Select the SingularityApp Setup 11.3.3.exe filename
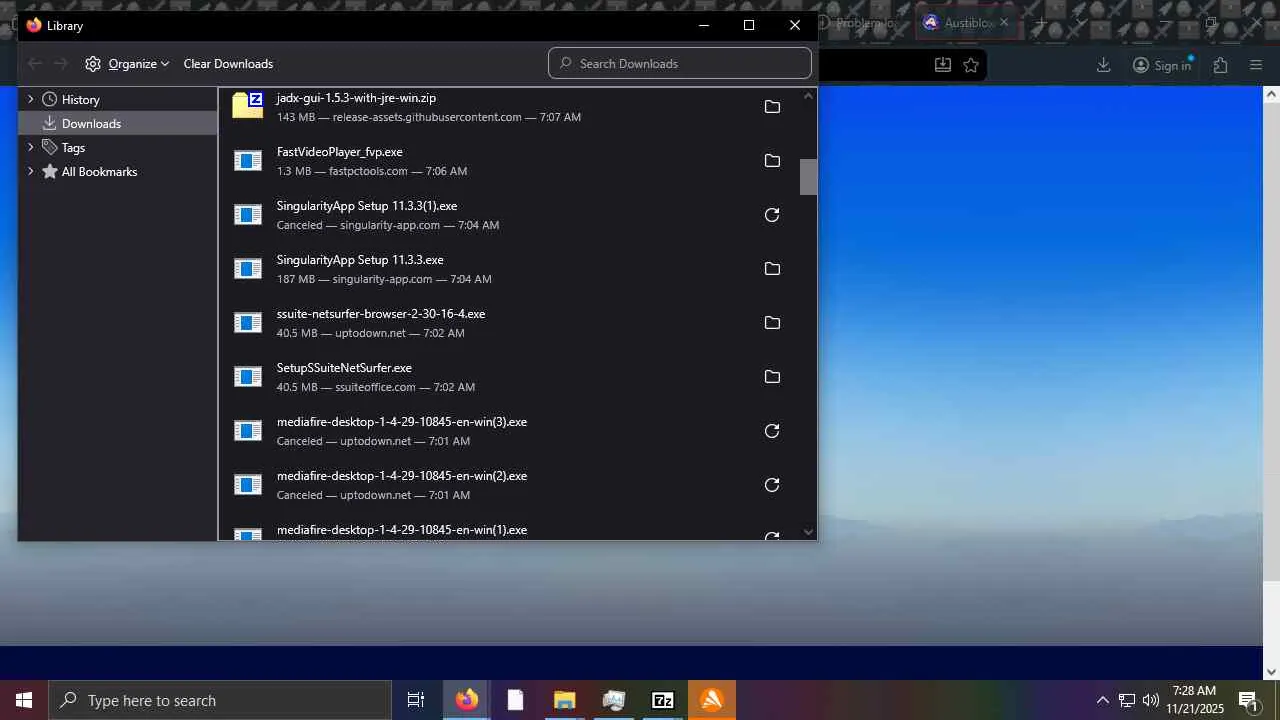 360,260
